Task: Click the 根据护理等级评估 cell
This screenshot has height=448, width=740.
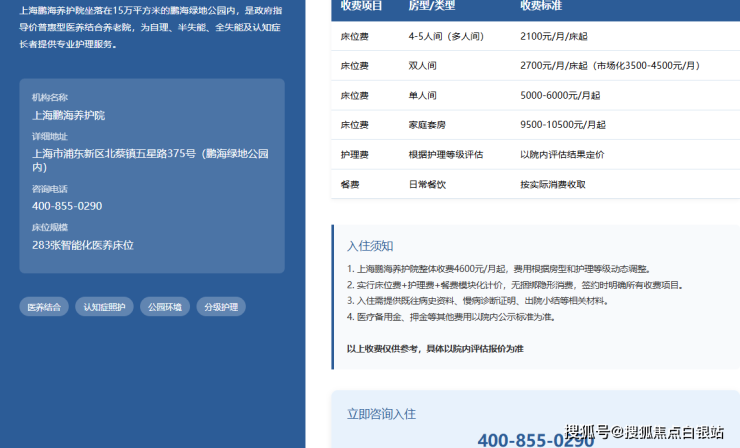Action: pyautogui.click(x=446, y=154)
